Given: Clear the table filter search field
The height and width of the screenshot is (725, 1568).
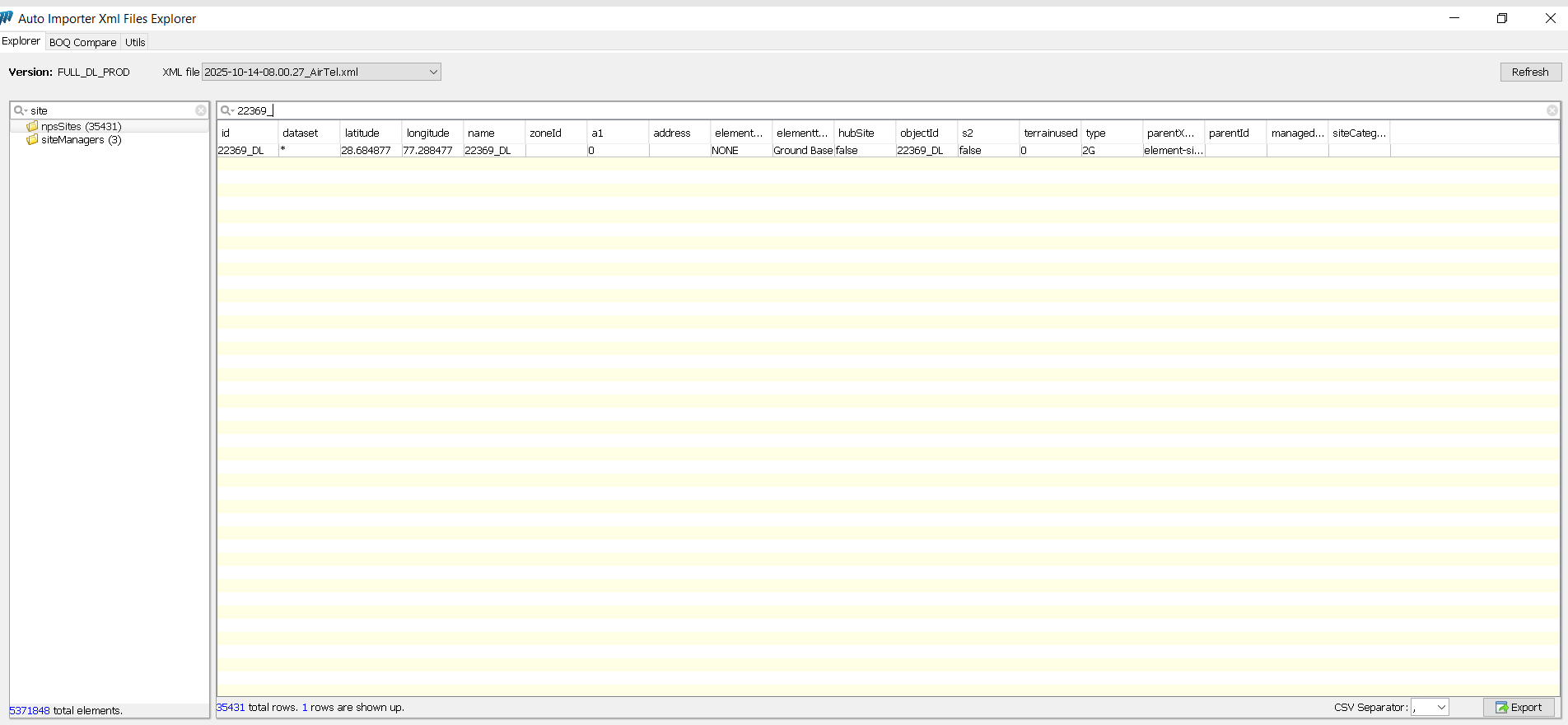Looking at the screenshot, I should coord(1552,110).
